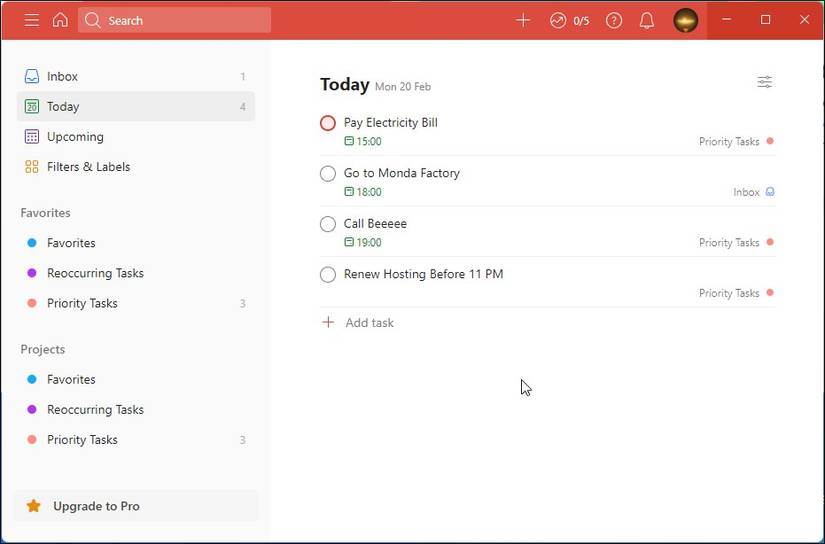825x544 pixels.
Task: Click the Upgrade to Pro star icon
Action: click(34, 506)
